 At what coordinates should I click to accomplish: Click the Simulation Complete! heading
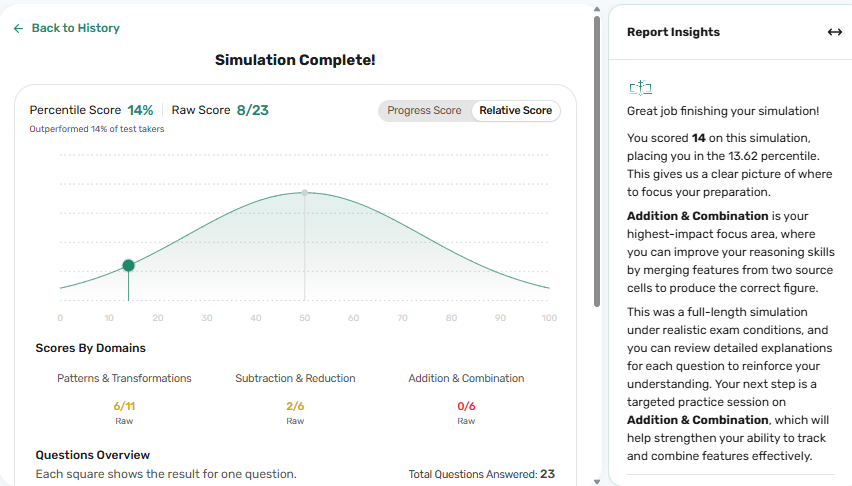pos(295,60)
